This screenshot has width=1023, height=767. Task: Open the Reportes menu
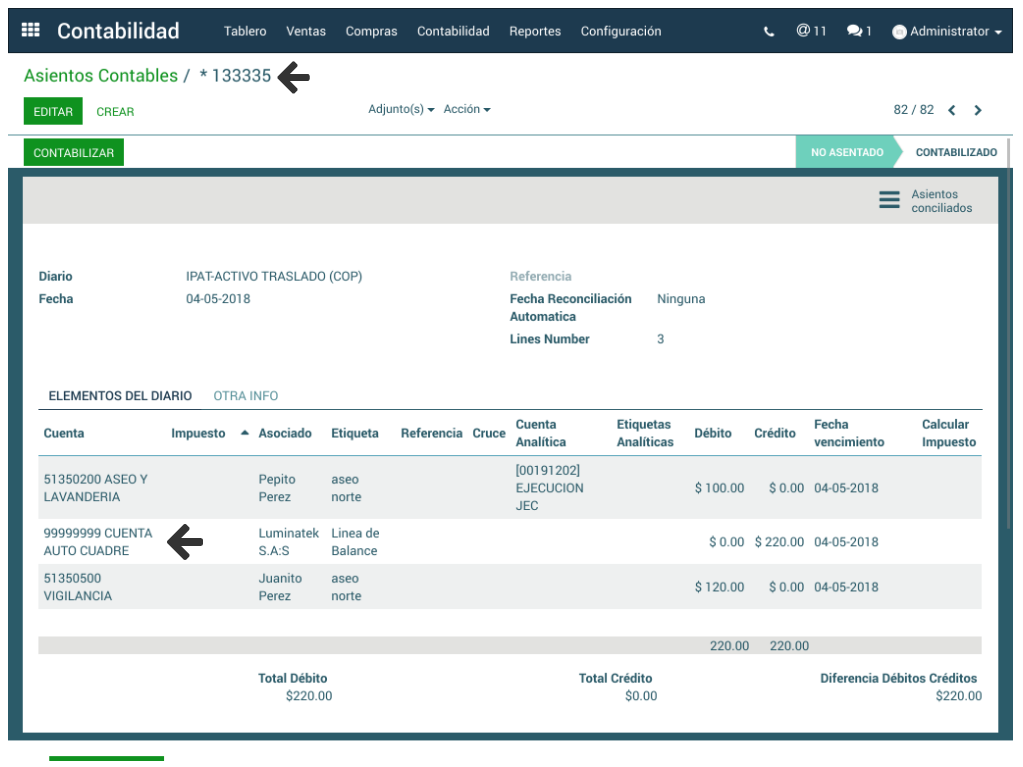pyautogui.click(x=535, y=31)
